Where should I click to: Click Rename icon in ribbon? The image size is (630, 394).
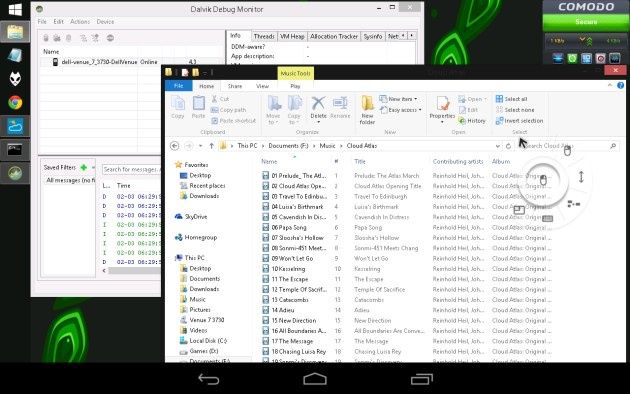[x=340, y=107]
